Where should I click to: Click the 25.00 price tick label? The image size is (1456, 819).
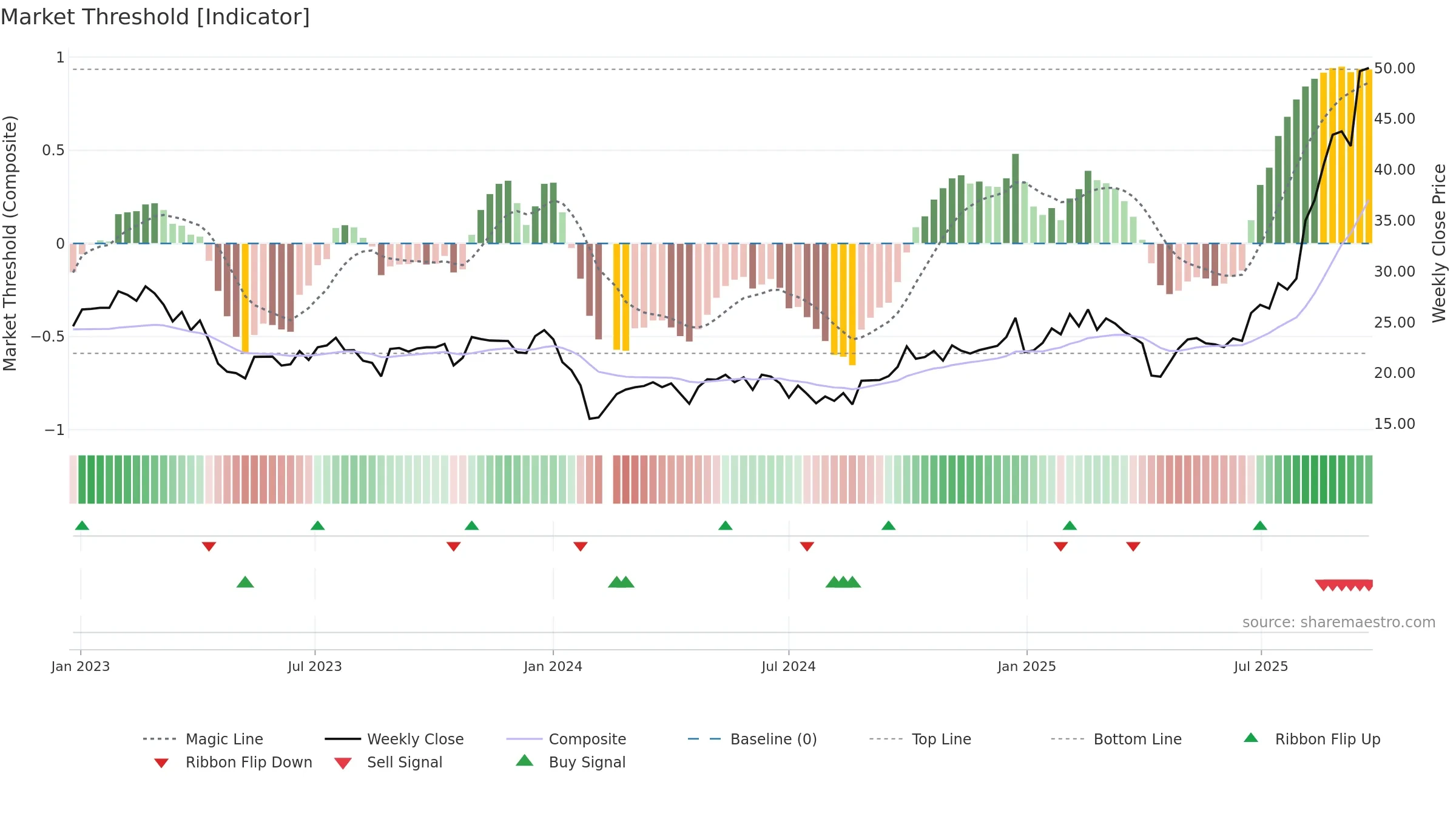[x=1394, y=323]
